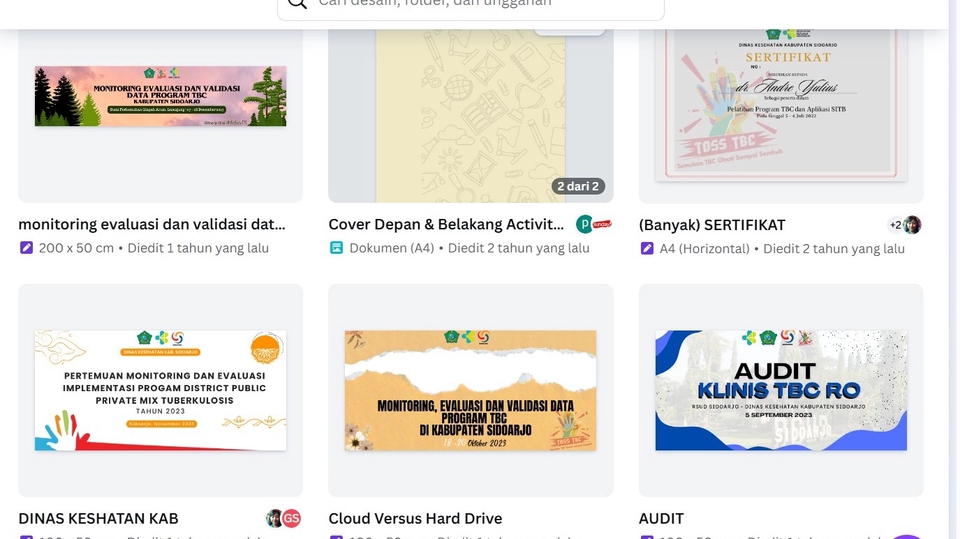
Task: Click the "AUDIT" design title
Action: pyautogui.click(x=661, y=518)
